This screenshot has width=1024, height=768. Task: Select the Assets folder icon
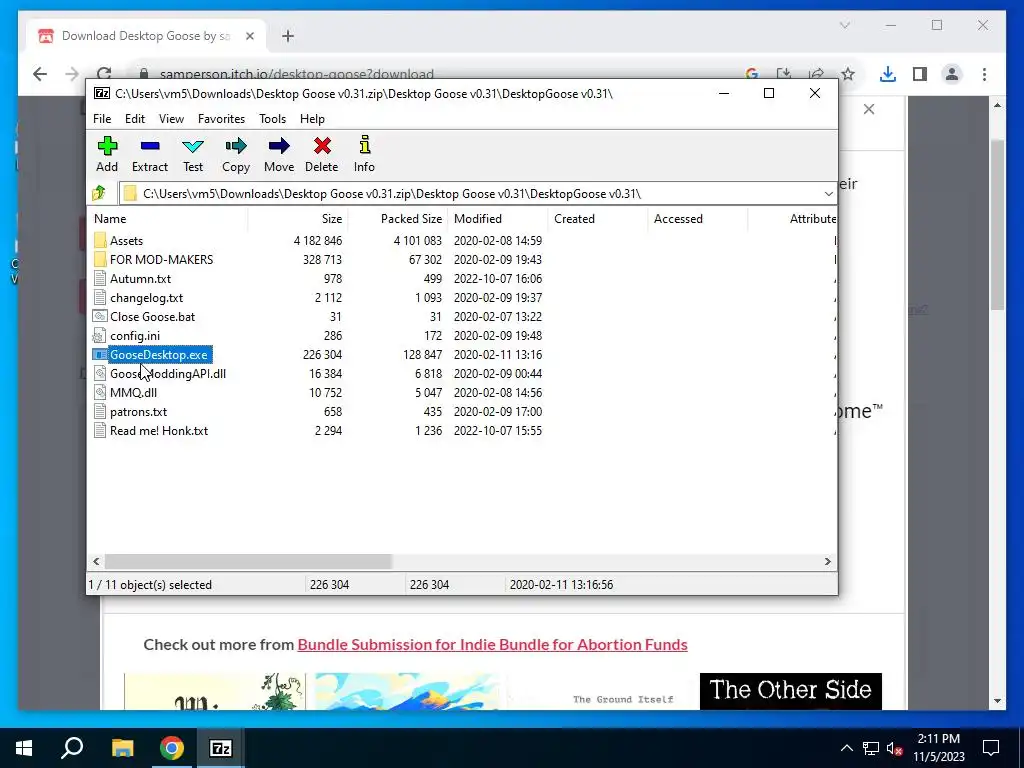(x=100, y=240)
